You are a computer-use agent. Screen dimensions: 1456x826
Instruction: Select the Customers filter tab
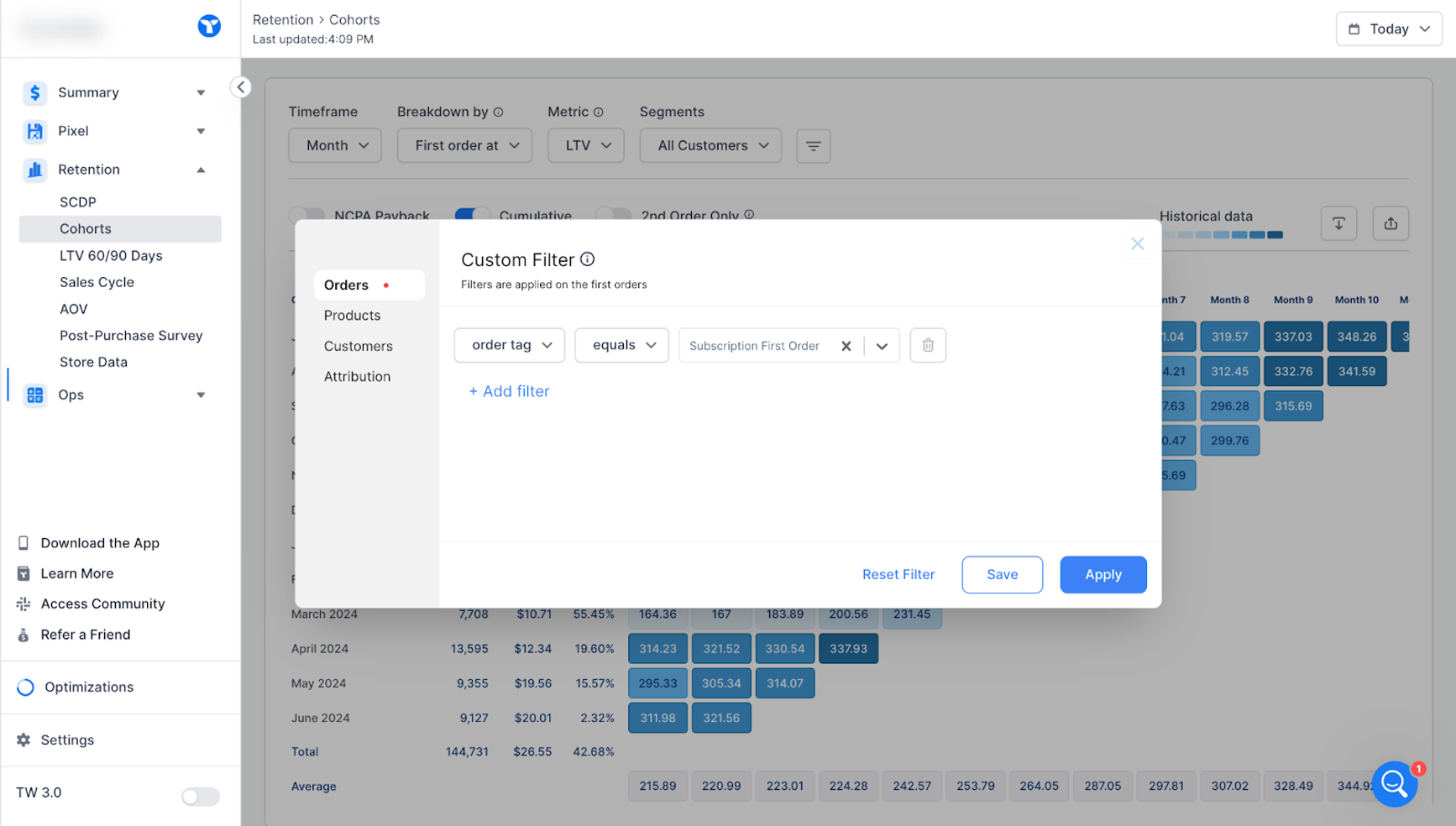359,346
